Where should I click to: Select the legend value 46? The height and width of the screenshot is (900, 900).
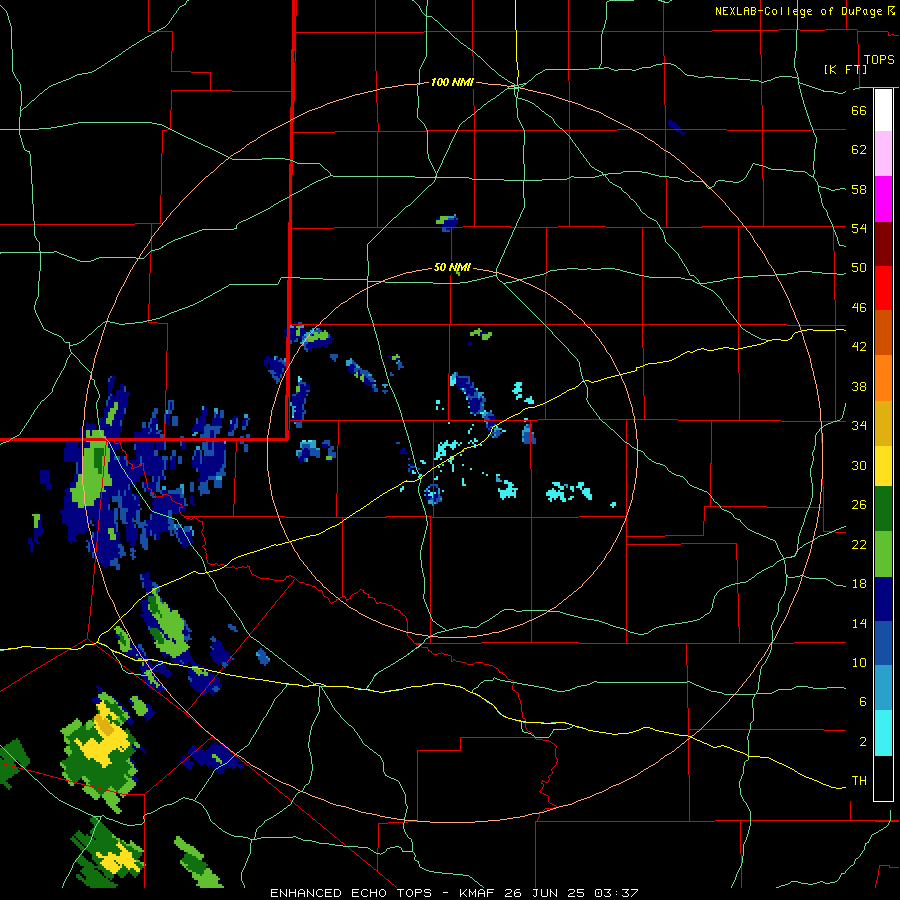(x=859, y=308)
